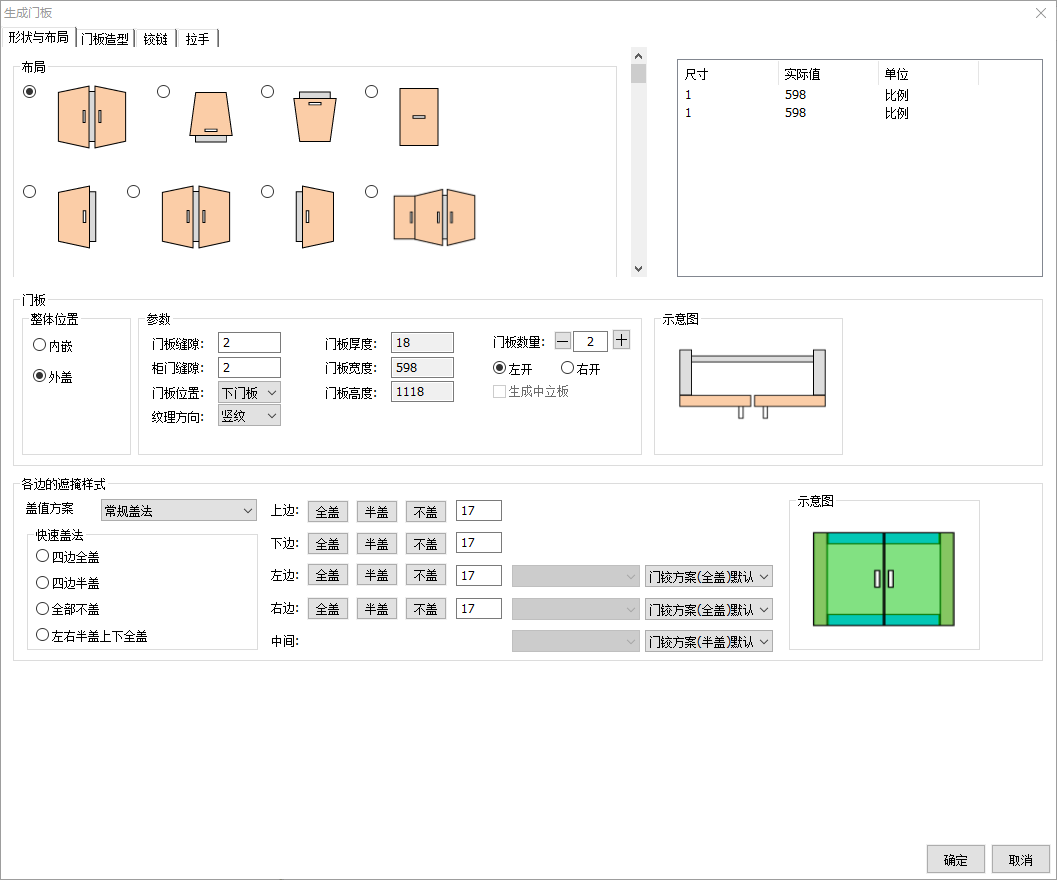Focus 右边 cover value field
Viewport: 1057px width, 880px height.
click(x=479, y=608)
